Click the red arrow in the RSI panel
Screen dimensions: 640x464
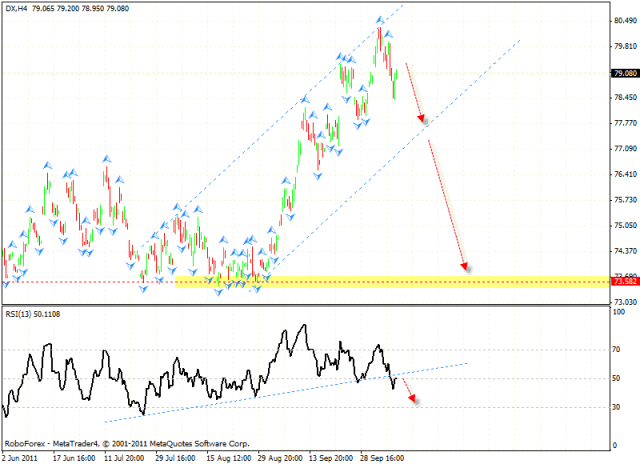408,393
